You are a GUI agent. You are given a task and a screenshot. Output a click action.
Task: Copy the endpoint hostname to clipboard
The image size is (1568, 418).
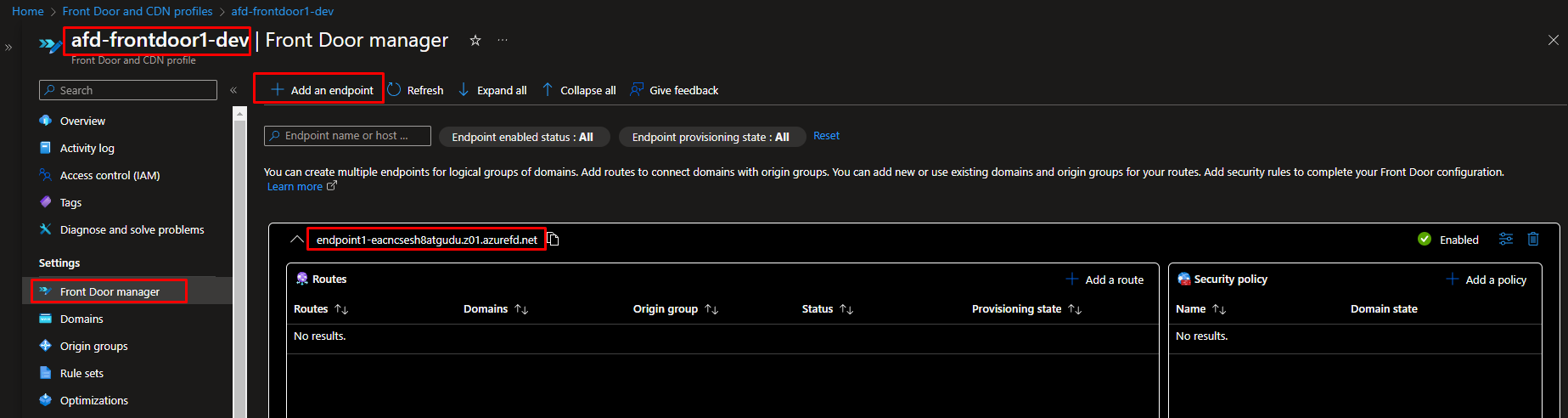tap(553, 240)
